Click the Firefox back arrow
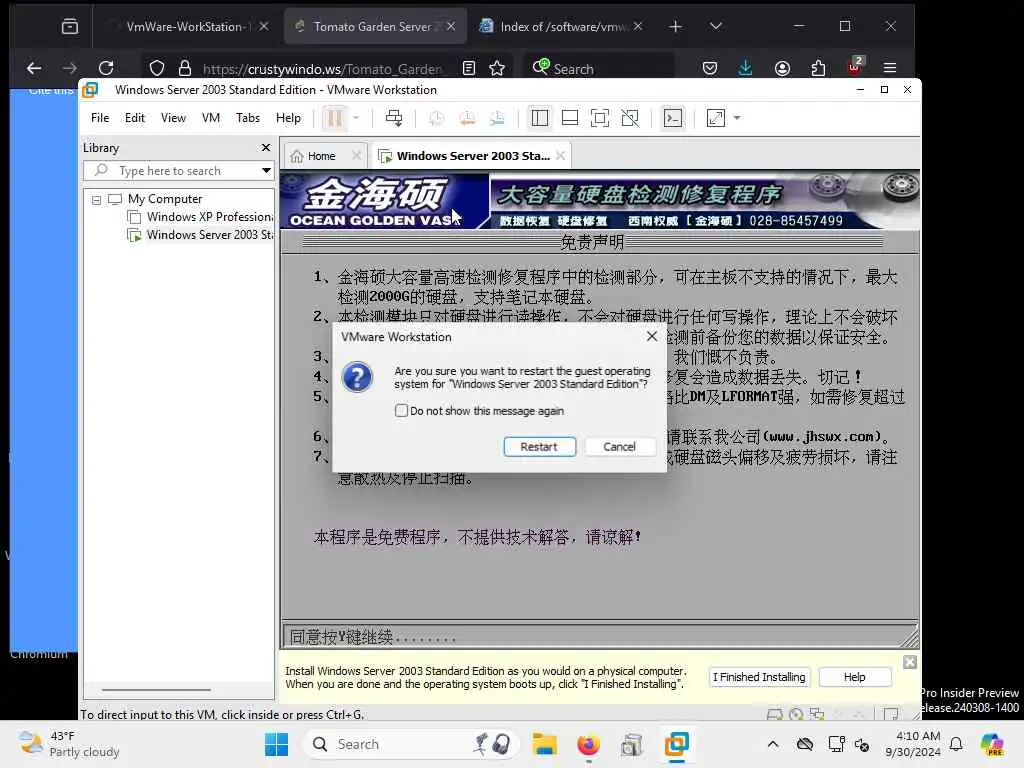 (34, 68)
